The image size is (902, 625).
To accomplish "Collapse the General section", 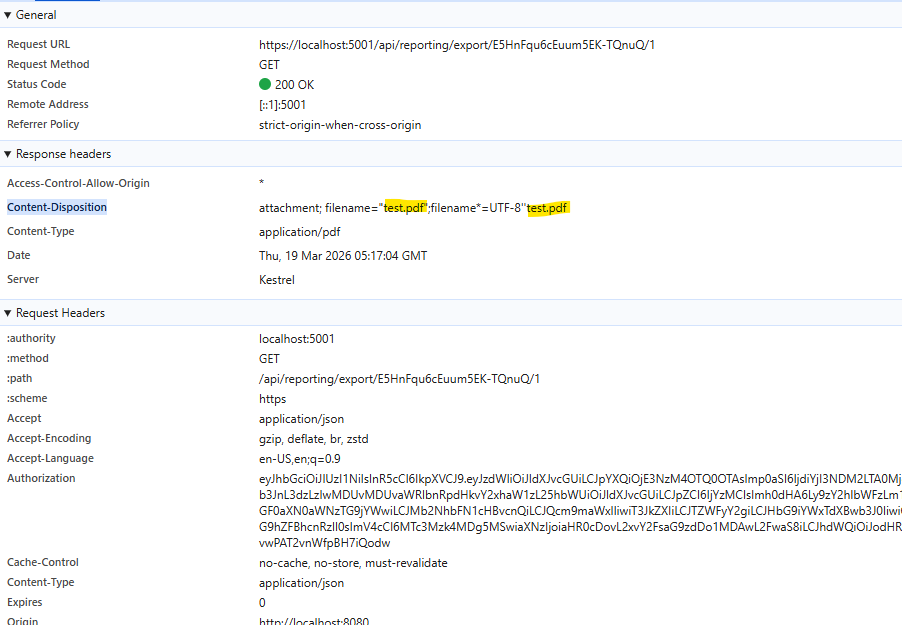I will tap(8, 15).
